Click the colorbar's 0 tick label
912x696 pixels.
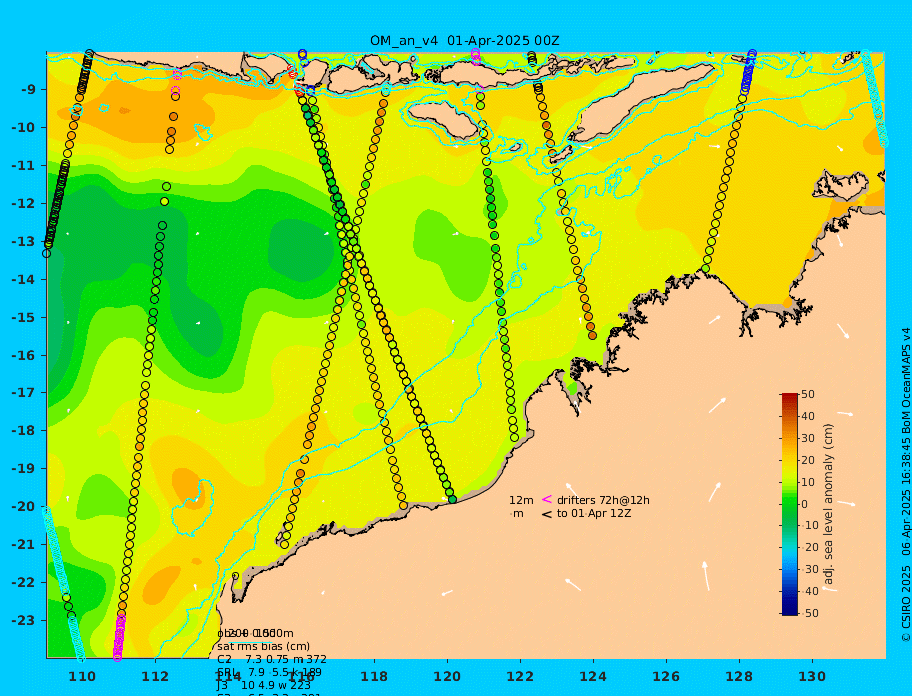pyautogui.click(x=805, y=504)
